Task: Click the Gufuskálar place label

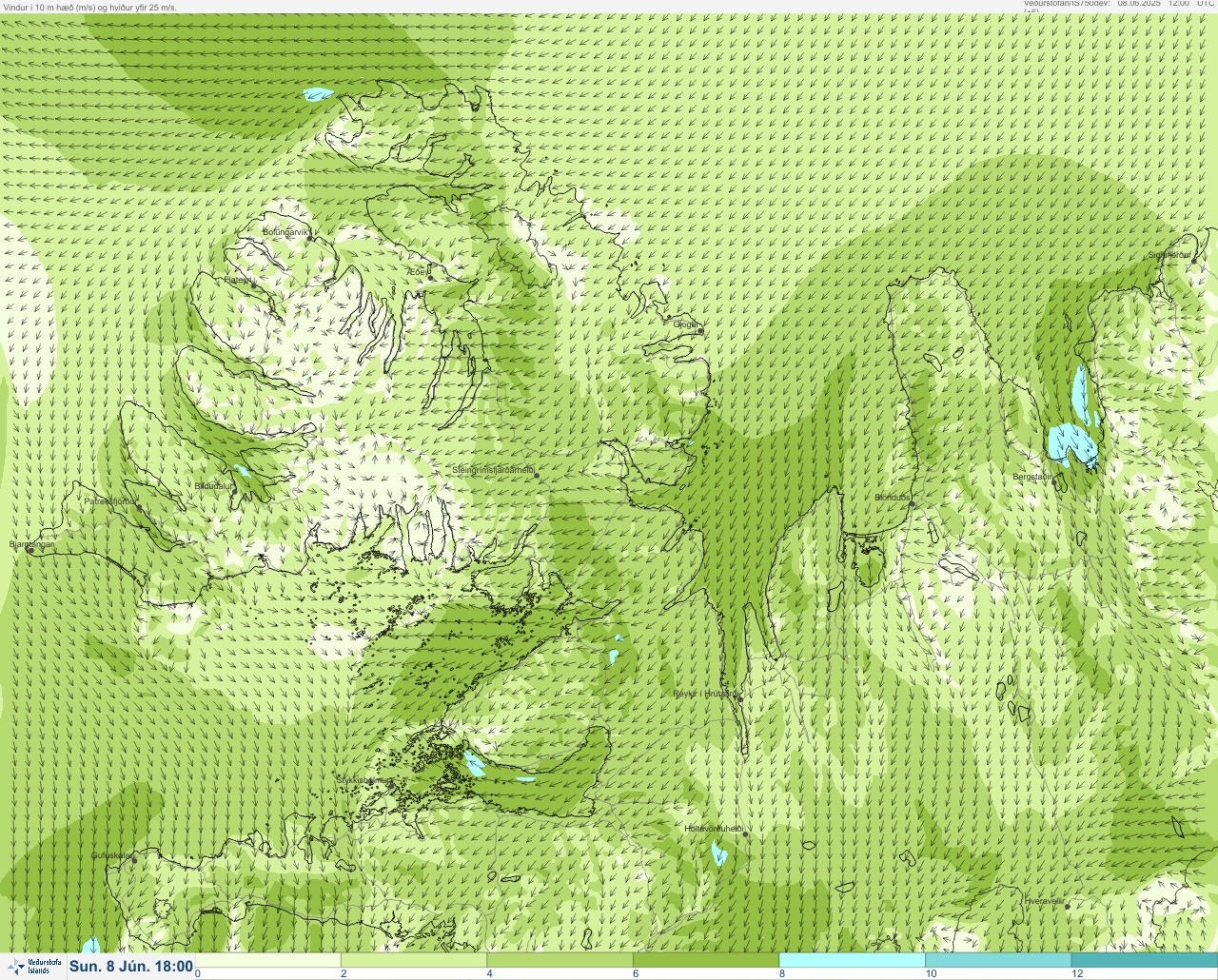Action: (x=111, y=855)
